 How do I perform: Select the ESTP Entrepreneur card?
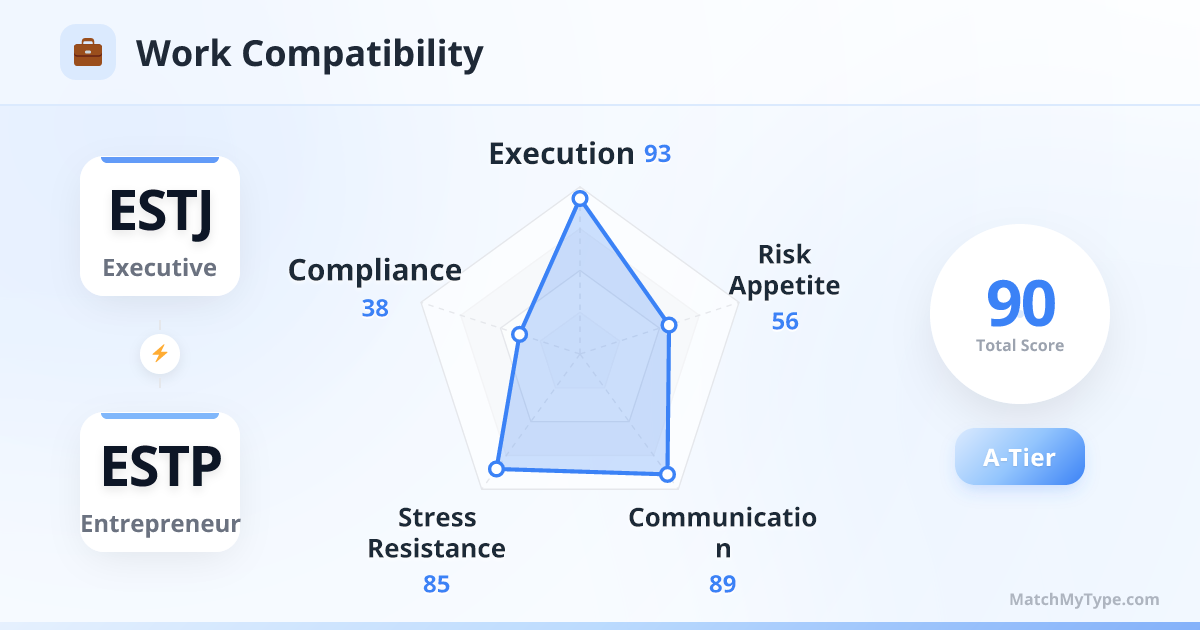pyautogui.click(x=160, y=481)
